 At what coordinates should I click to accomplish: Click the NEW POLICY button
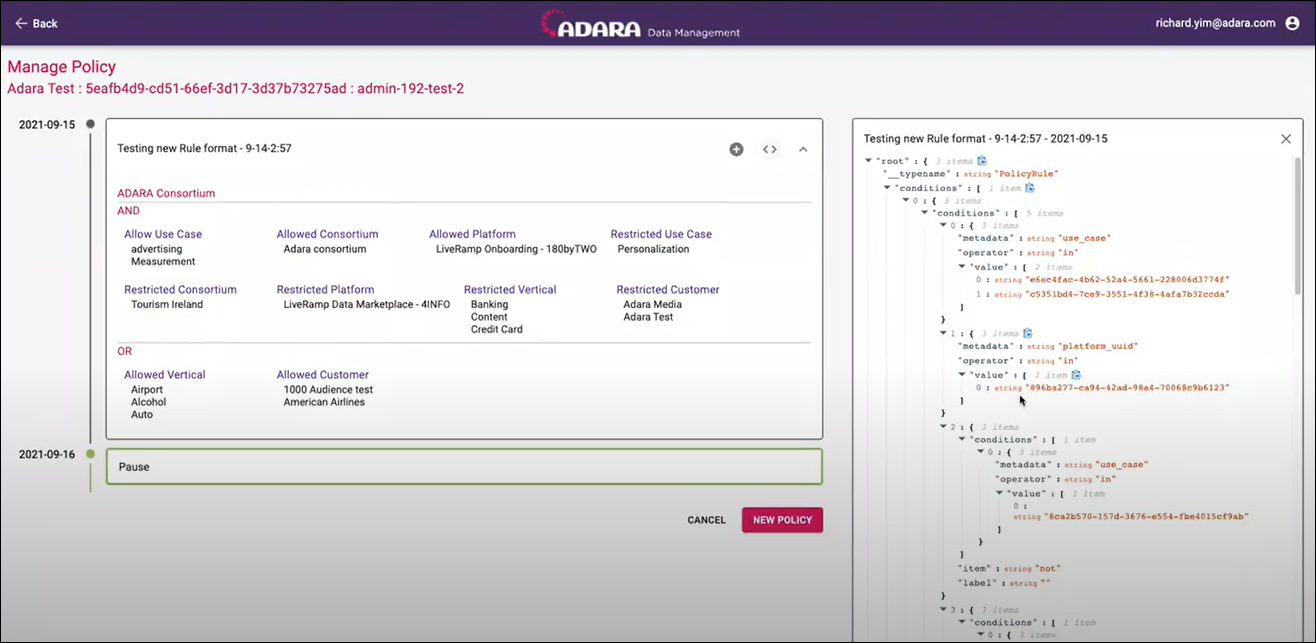[x=782, y=520]
